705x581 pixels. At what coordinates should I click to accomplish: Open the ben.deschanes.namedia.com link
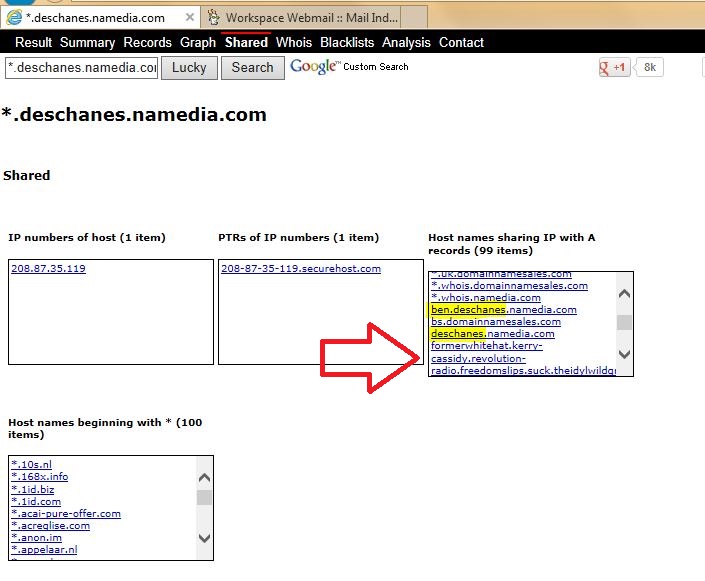pos(503,310)
